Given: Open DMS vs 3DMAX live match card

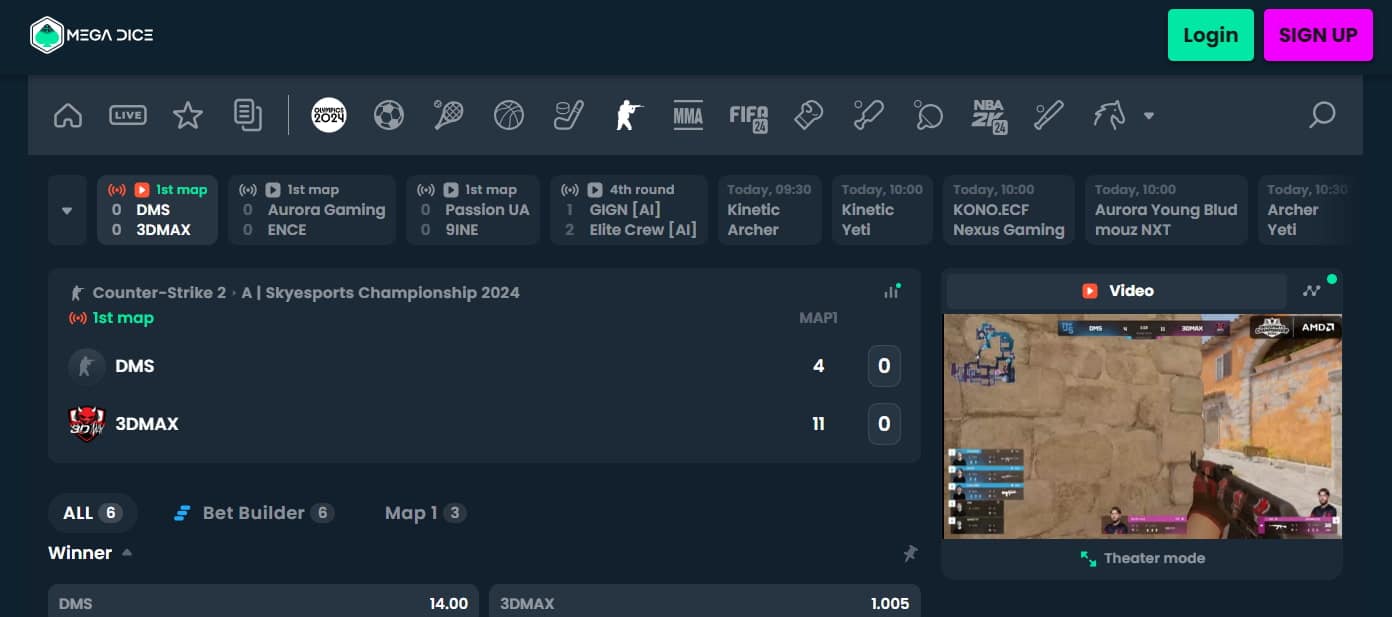Looking at the screenshot, I should click(158, 210).
